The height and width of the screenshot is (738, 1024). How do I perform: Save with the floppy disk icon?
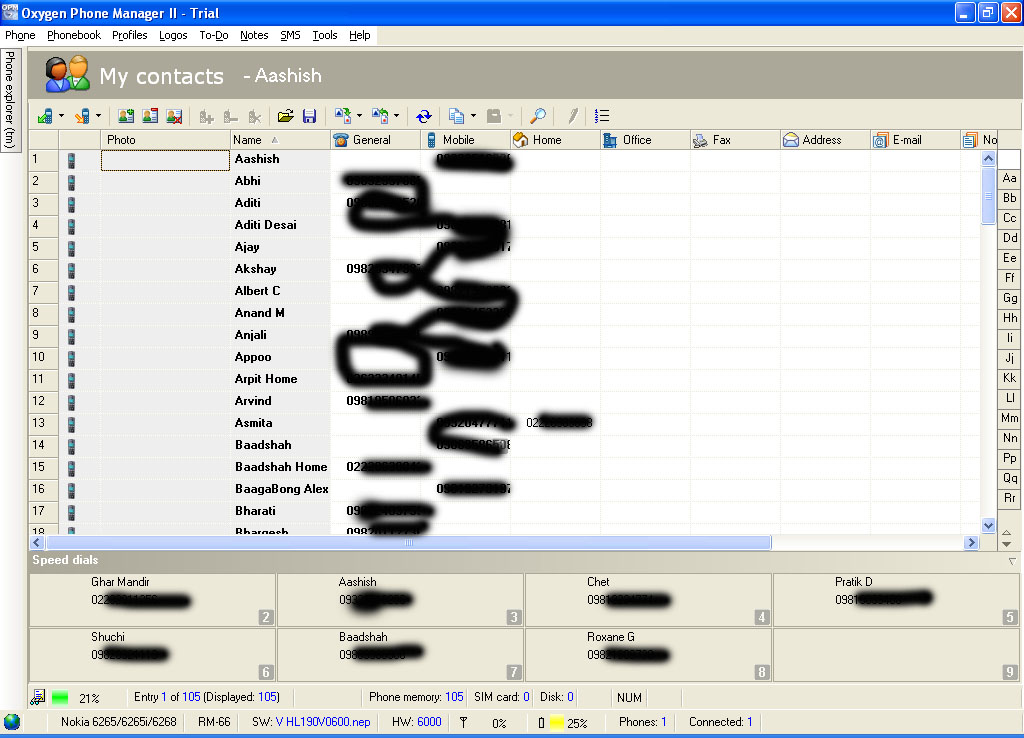(310, 116)
